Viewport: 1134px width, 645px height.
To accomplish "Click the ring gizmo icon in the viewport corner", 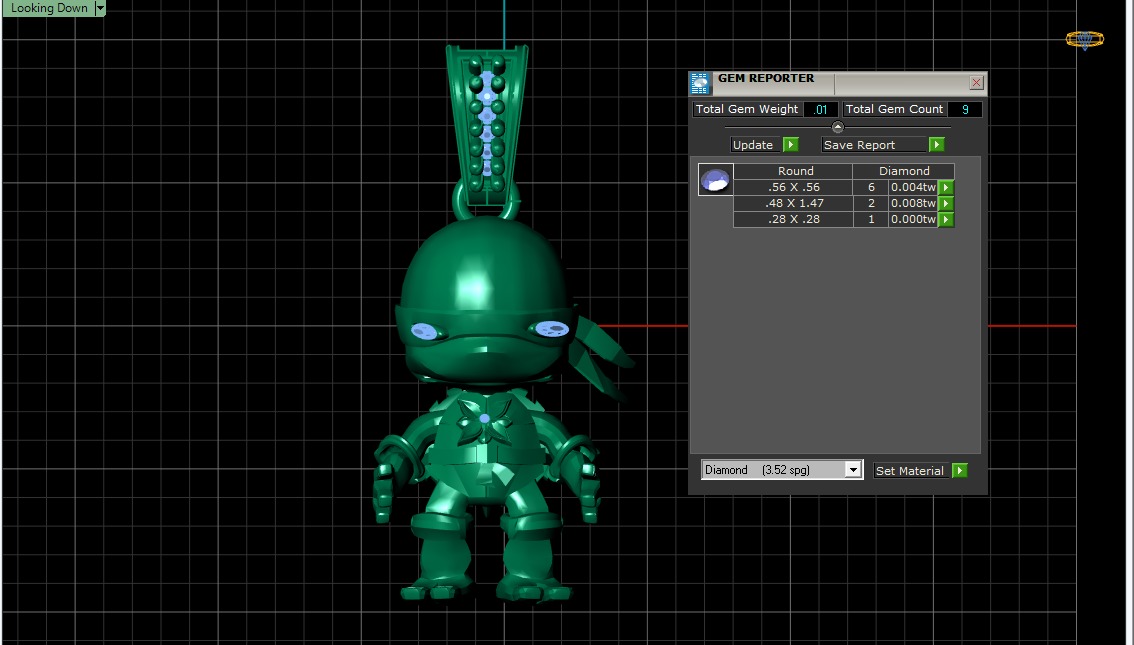I will click(1085, 39).
